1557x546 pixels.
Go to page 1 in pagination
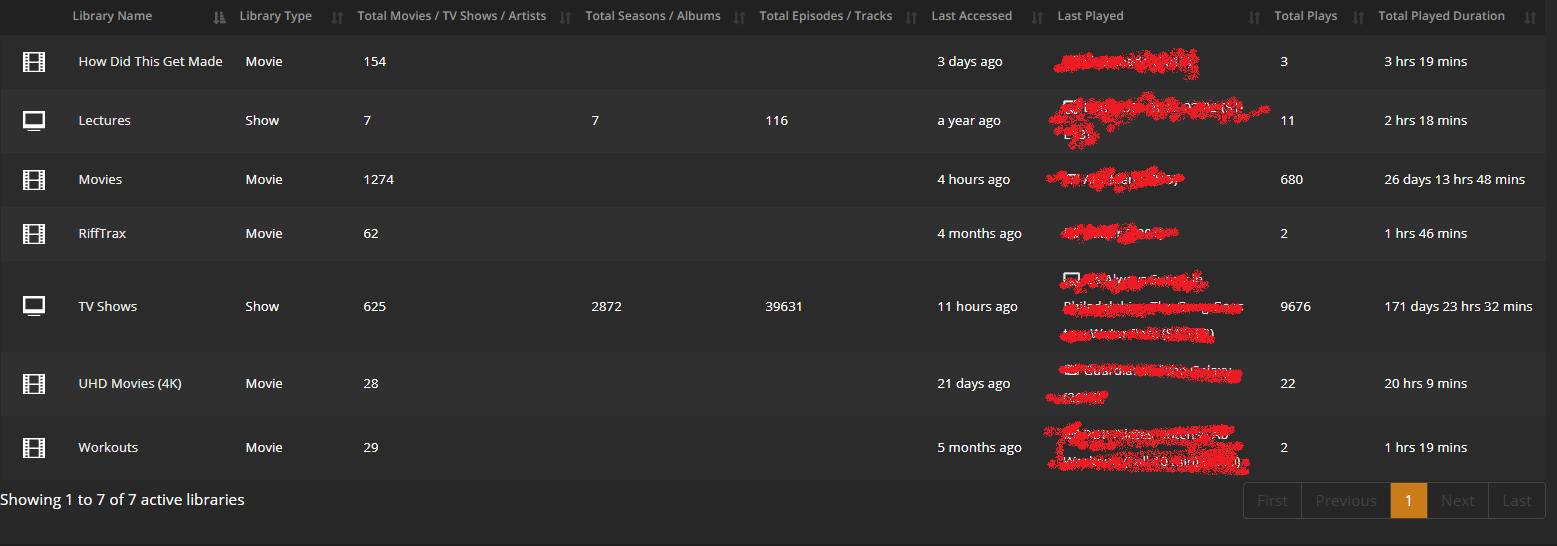[x=1408, y=501]
